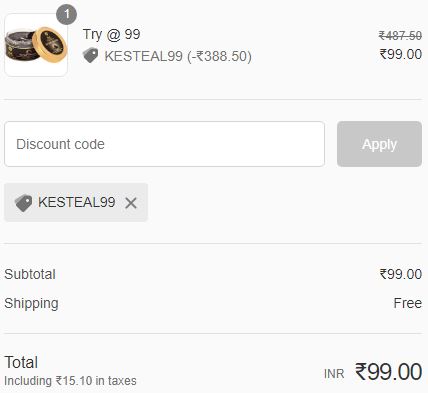
Task: Click the struck-through ₹487.50 original price
Action: pos(400,35)
